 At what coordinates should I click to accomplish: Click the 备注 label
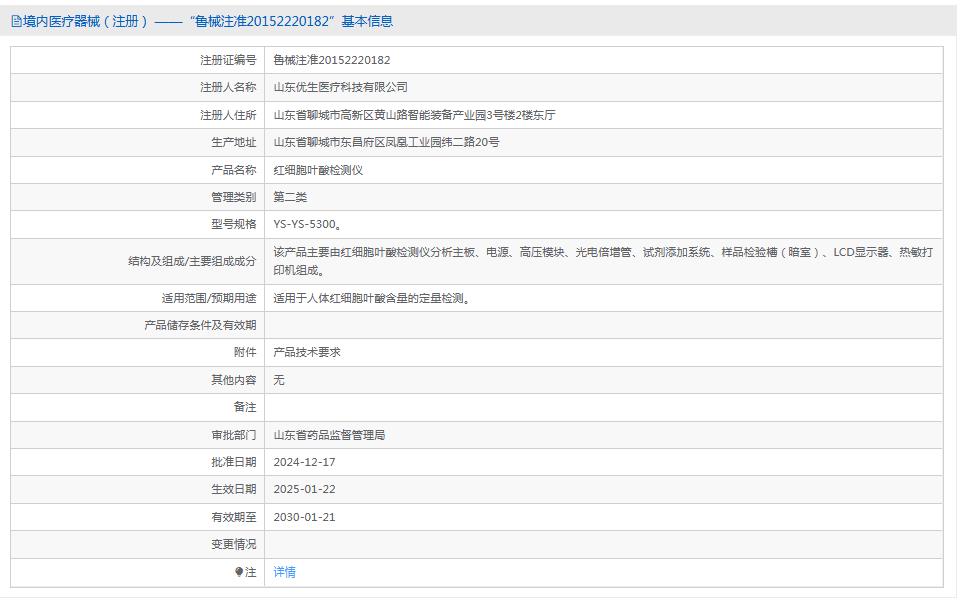tap(245, 407)
